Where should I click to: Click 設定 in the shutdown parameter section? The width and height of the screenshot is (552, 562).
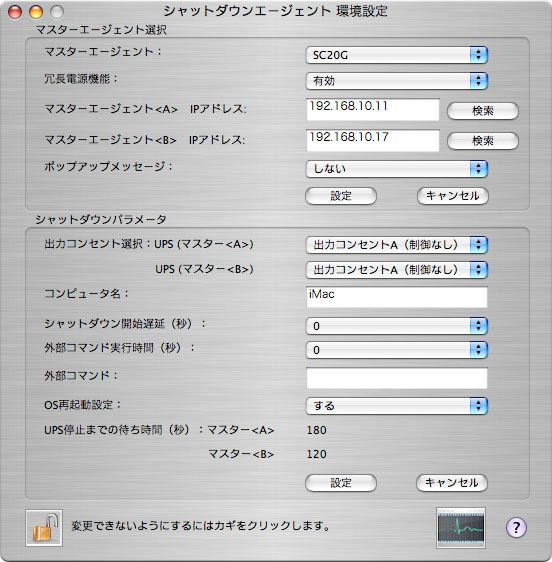[341, 483]
